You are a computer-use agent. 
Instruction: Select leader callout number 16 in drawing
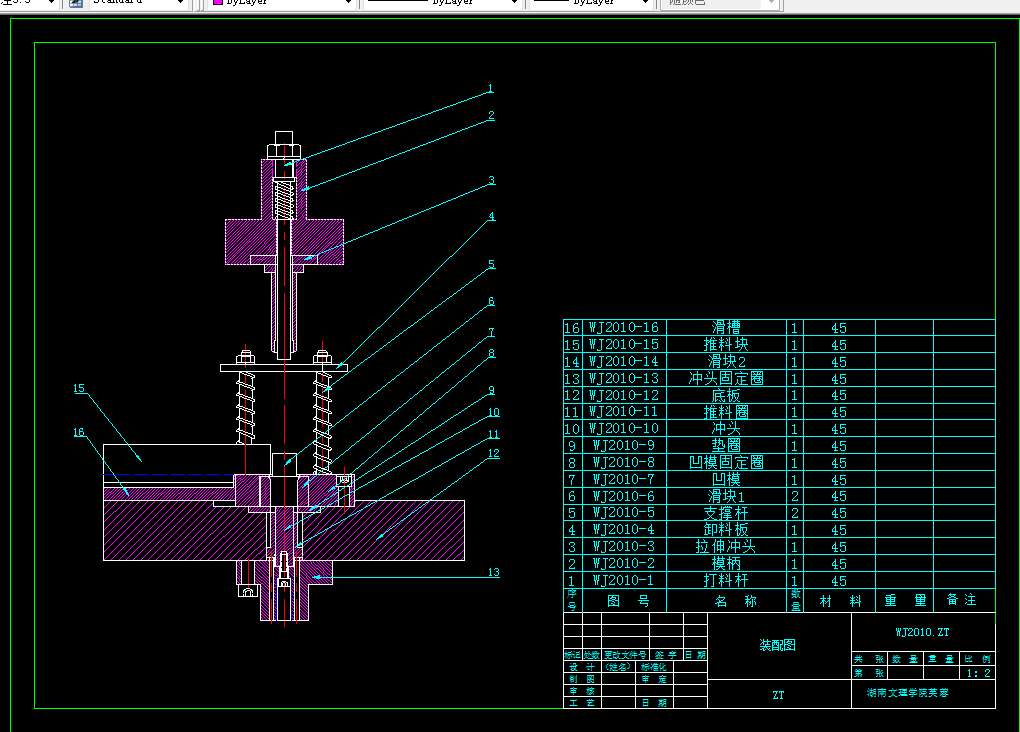[79, 432]
